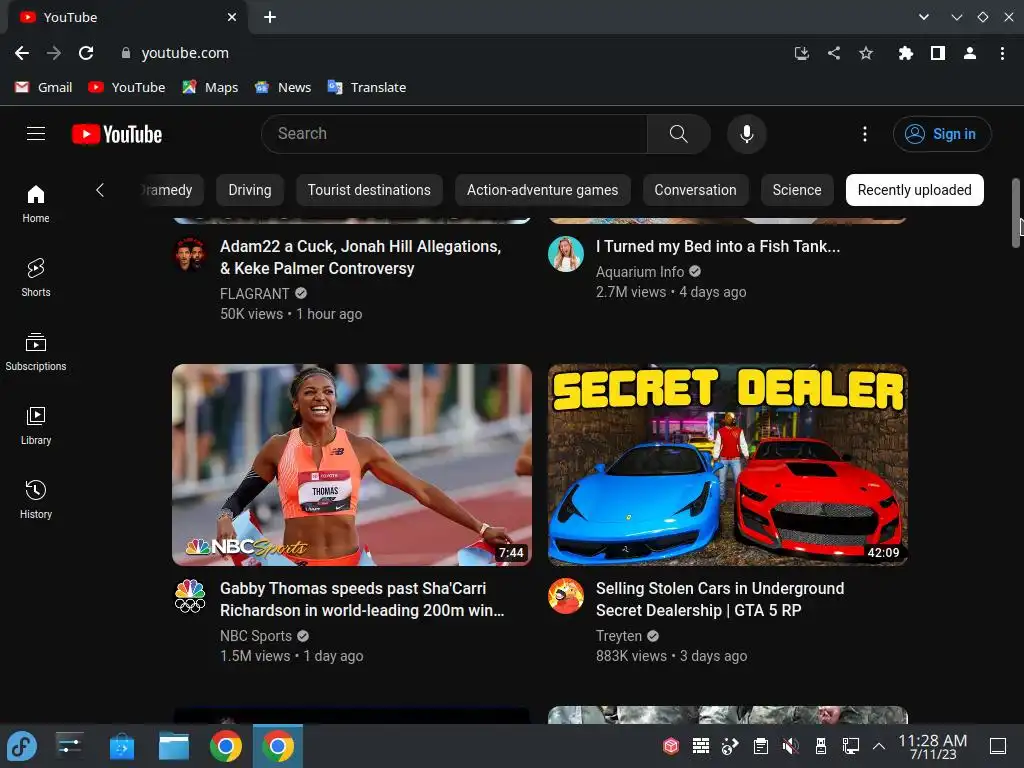Select the Dramedy chip
Screen dimensions: 1024x768
pos(171,190)
